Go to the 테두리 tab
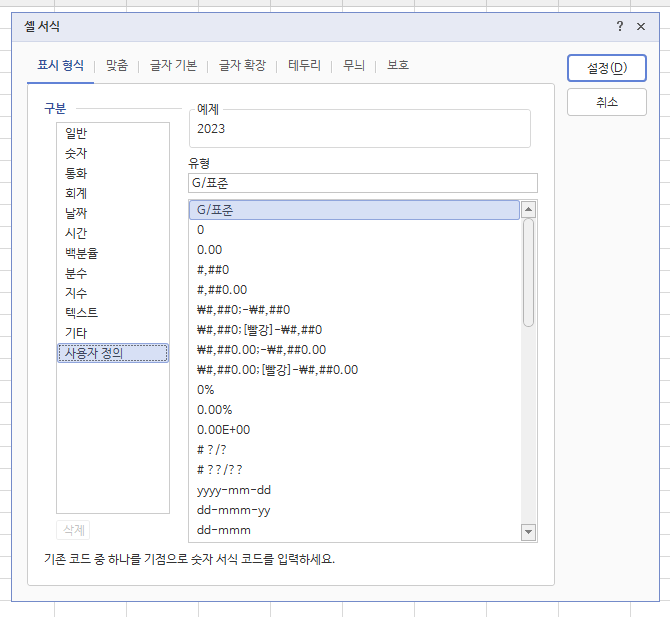This screenshot has height=617, width=670. (304, 65)
